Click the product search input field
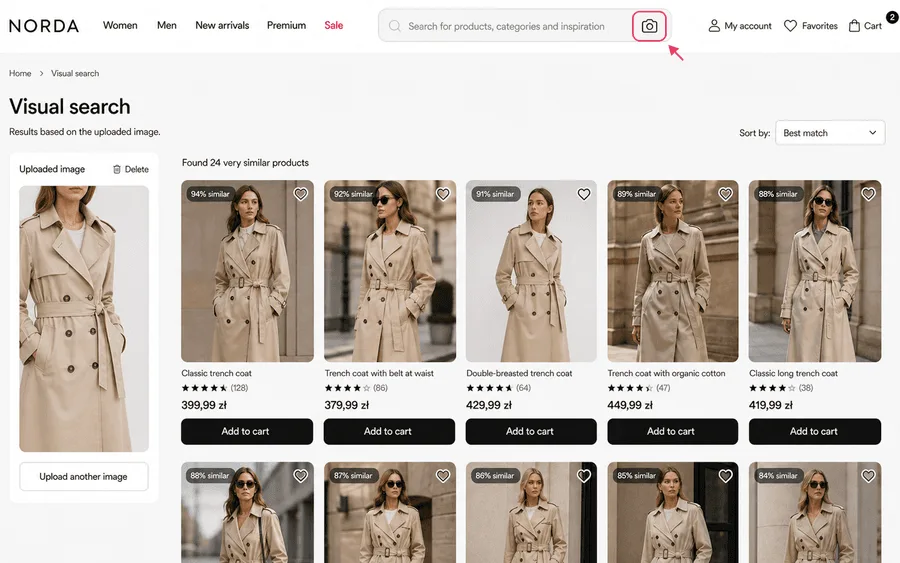Image resolution: width=900 pixels, height=563 pixels. coord(506,26)
